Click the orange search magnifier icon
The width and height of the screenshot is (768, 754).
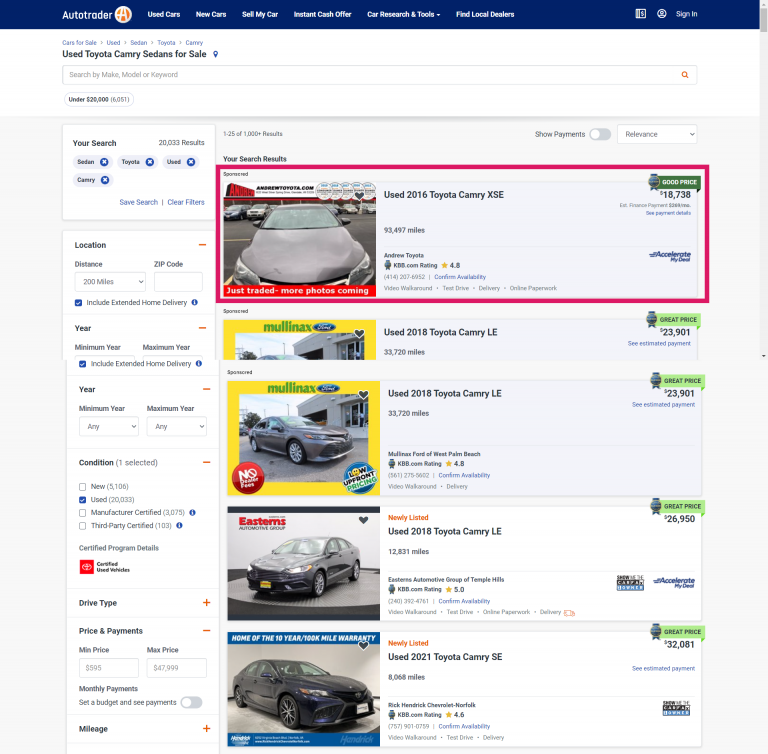(x=685, y=75)
